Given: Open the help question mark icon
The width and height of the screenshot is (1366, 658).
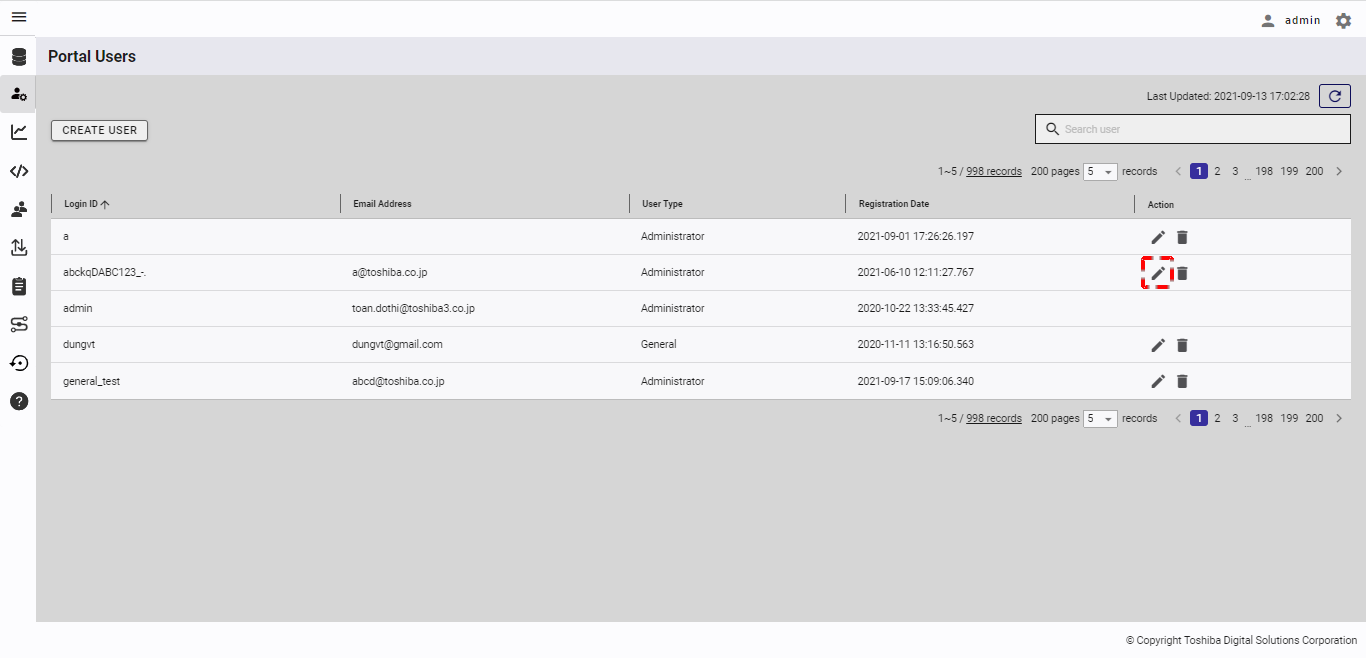Looking at the screenshot, I should [18, 401].
